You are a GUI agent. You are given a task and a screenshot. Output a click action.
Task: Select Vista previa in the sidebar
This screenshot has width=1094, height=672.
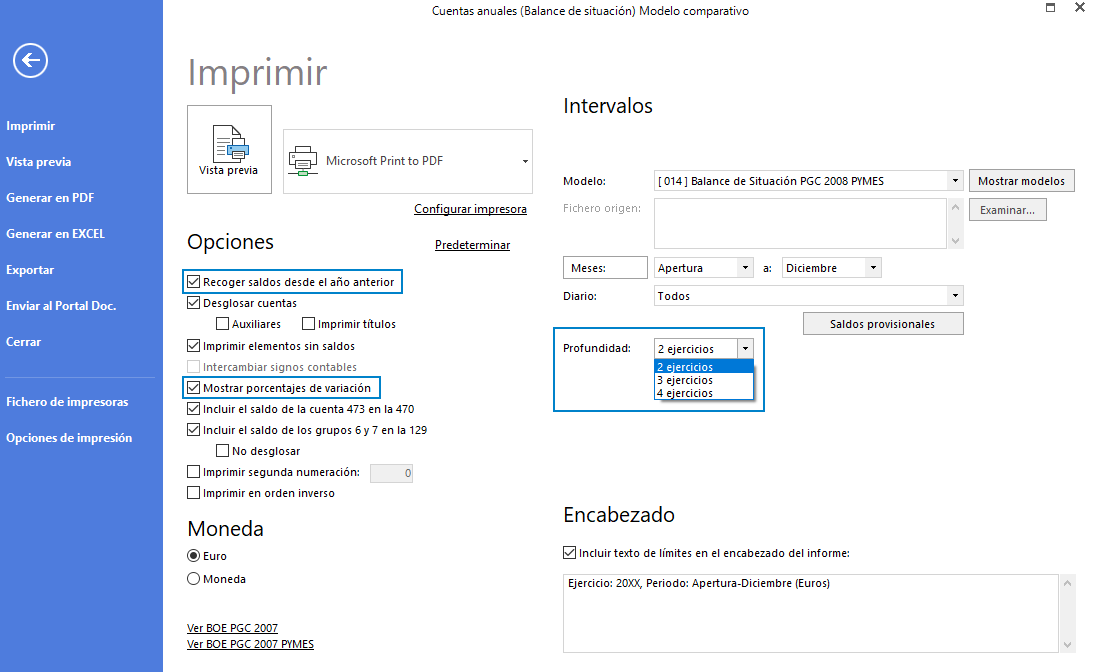38,162
